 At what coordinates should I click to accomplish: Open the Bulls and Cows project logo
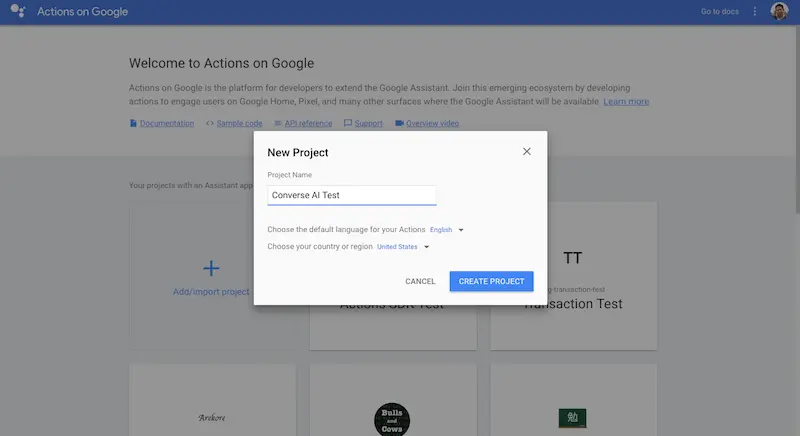click(x=392, y=420)
